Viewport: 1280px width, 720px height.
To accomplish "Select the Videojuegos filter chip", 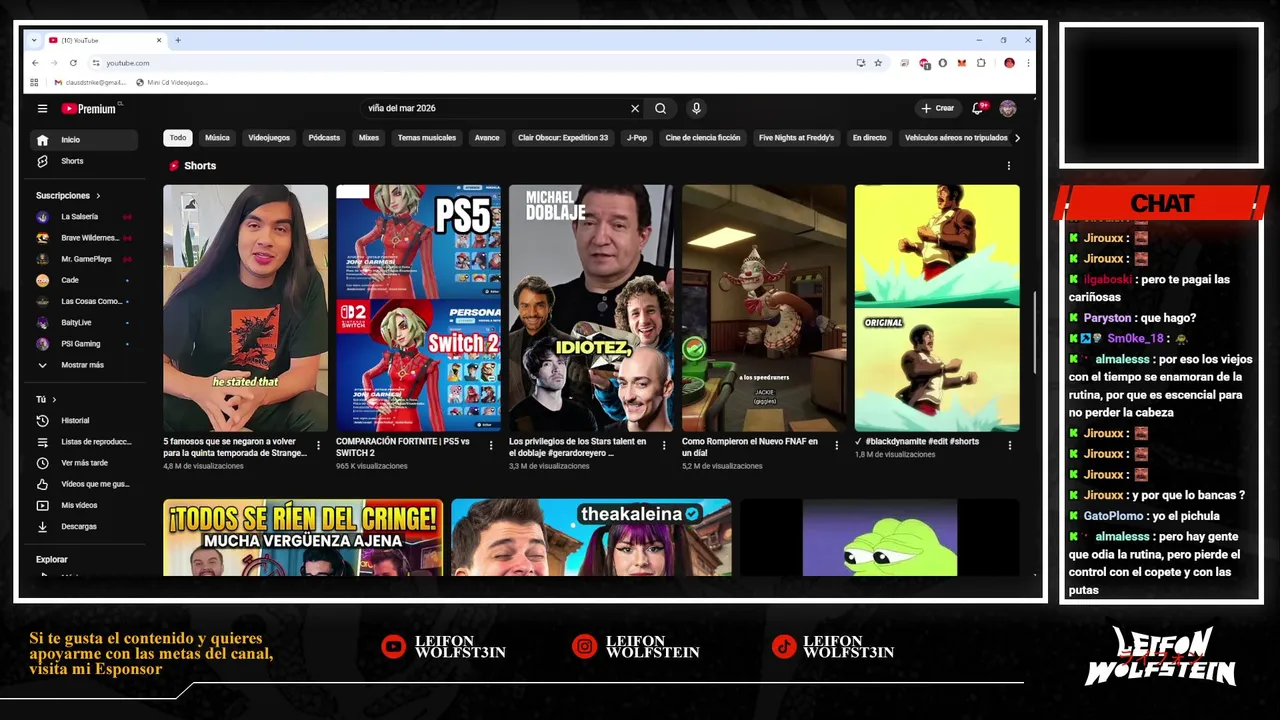I will click(x=269, y=138).
